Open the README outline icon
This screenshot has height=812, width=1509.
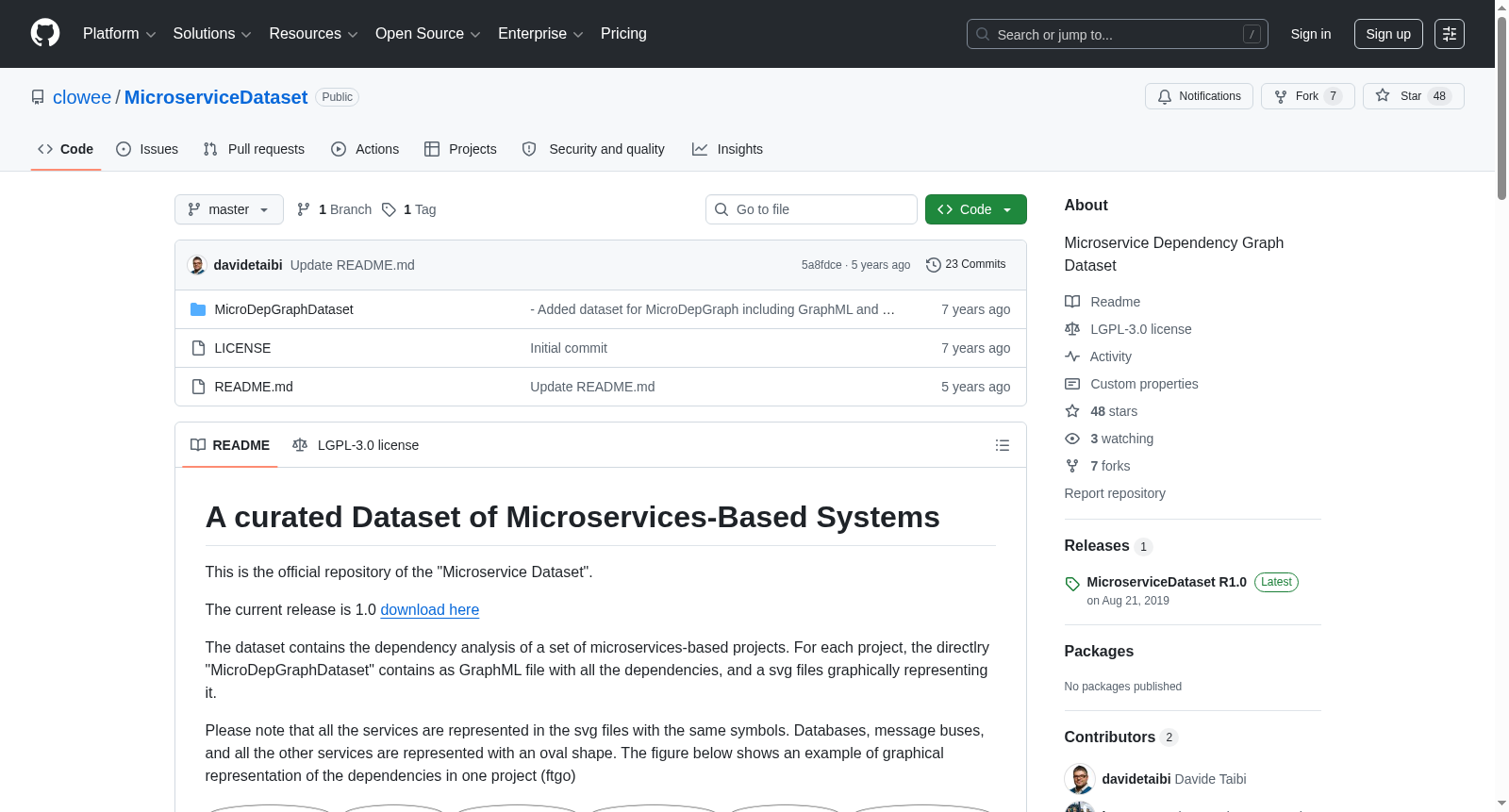pos(1003,445)
